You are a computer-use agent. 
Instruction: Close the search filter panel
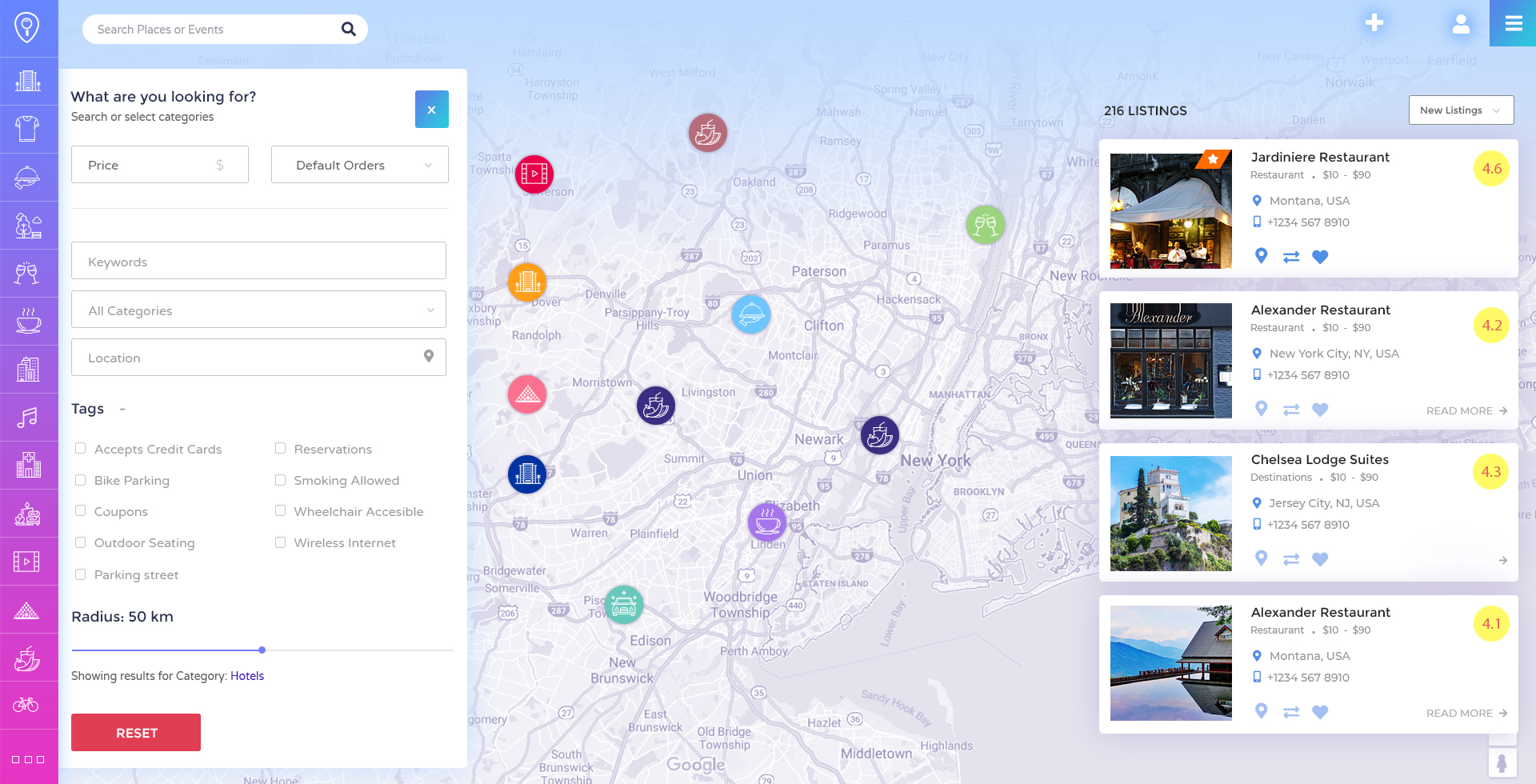tap(432, 110)
